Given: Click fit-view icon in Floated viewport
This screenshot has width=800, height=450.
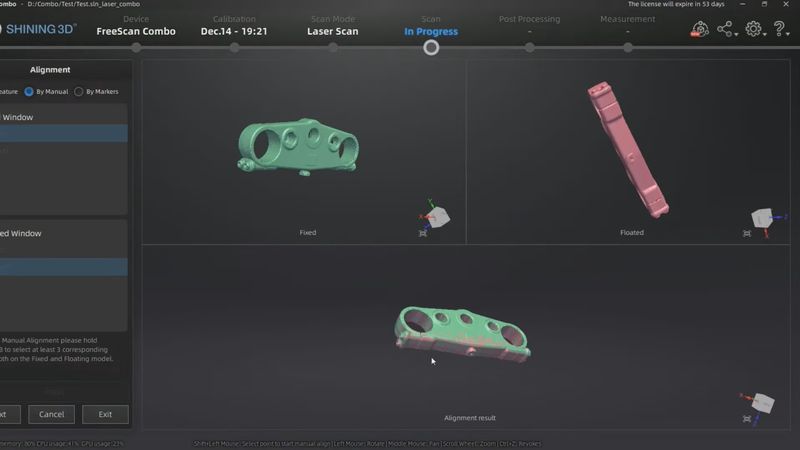Looking at the screenshot, I should coord(747,233).
